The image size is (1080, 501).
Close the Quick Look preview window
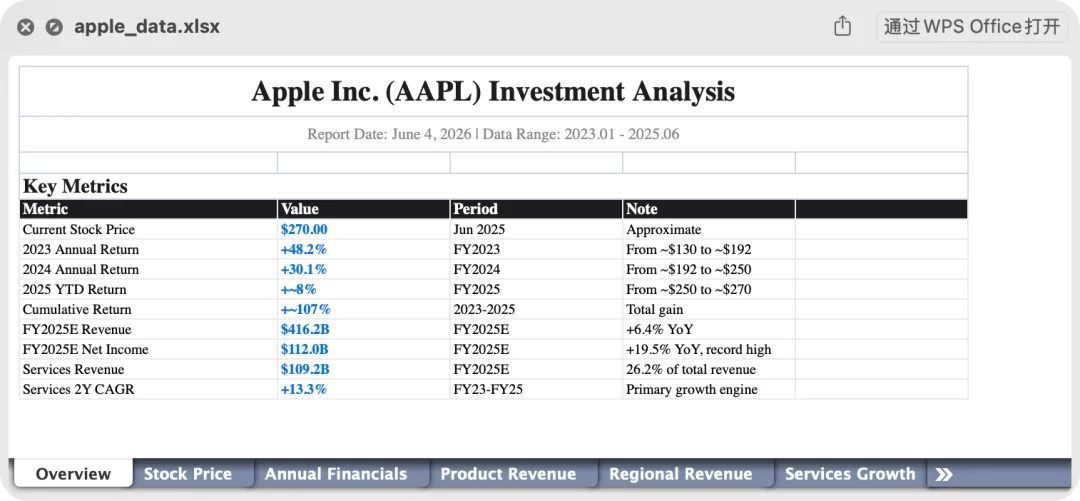[25, 28]
